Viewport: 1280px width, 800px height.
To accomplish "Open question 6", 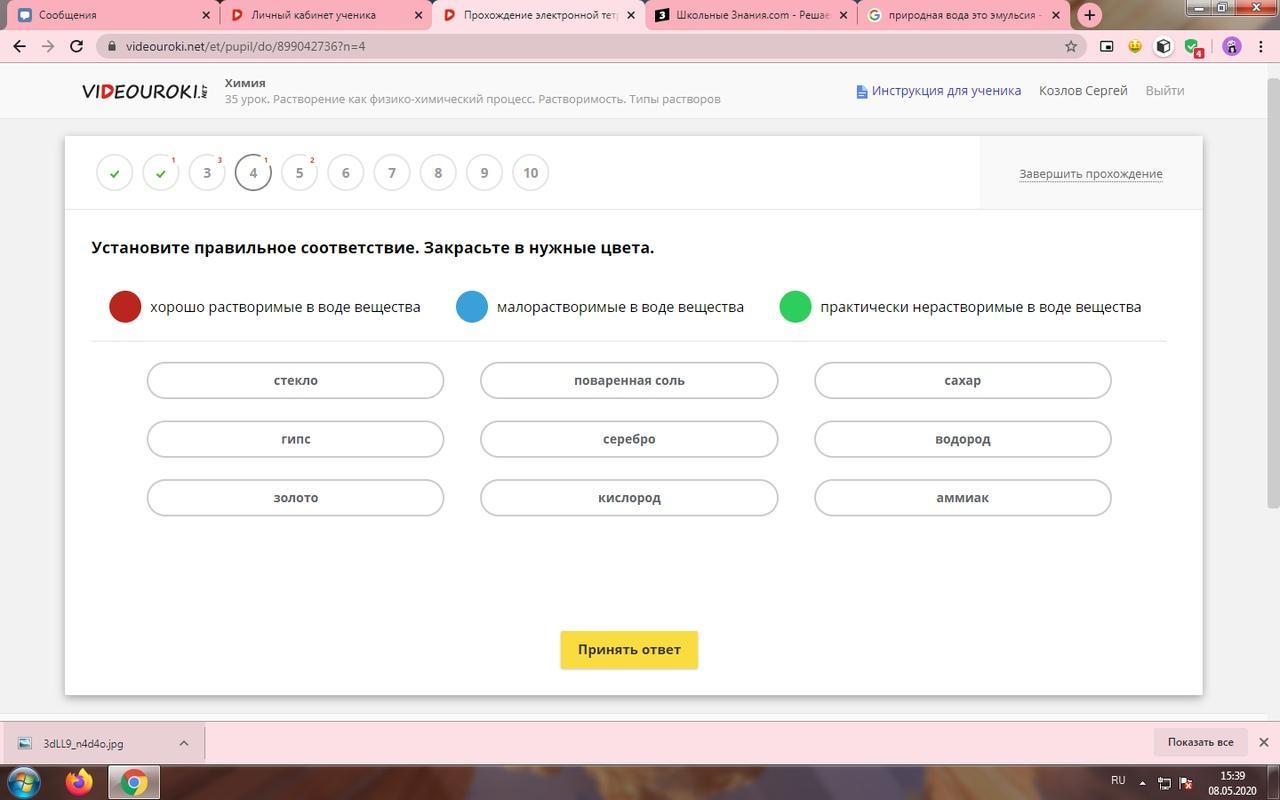I will (x=346, y=173).
